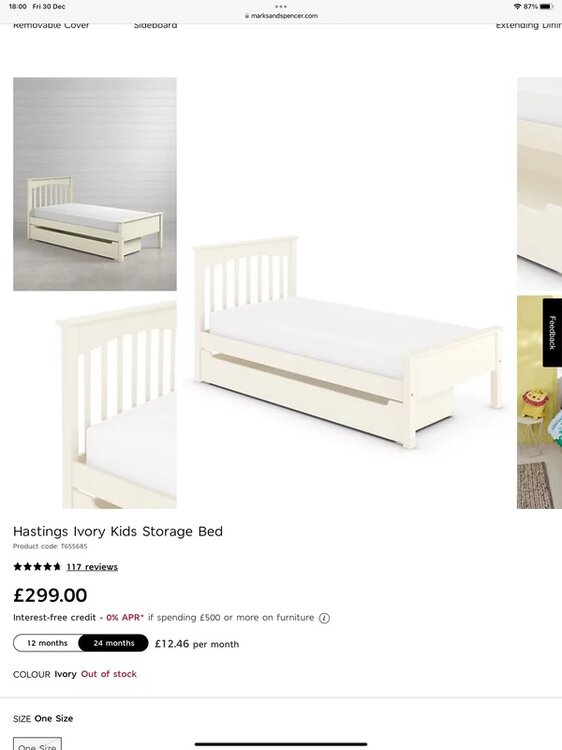
Task: Choose the One Size option box
Action: (37, 744)
